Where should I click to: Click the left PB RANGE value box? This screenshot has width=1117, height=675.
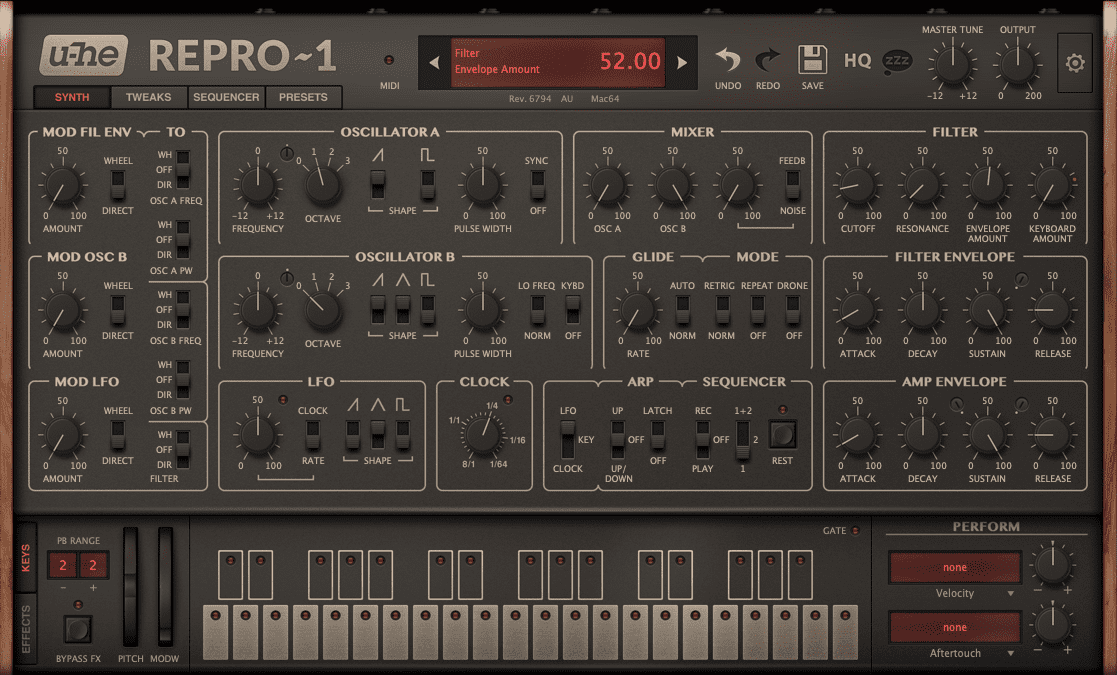point(63,565)
